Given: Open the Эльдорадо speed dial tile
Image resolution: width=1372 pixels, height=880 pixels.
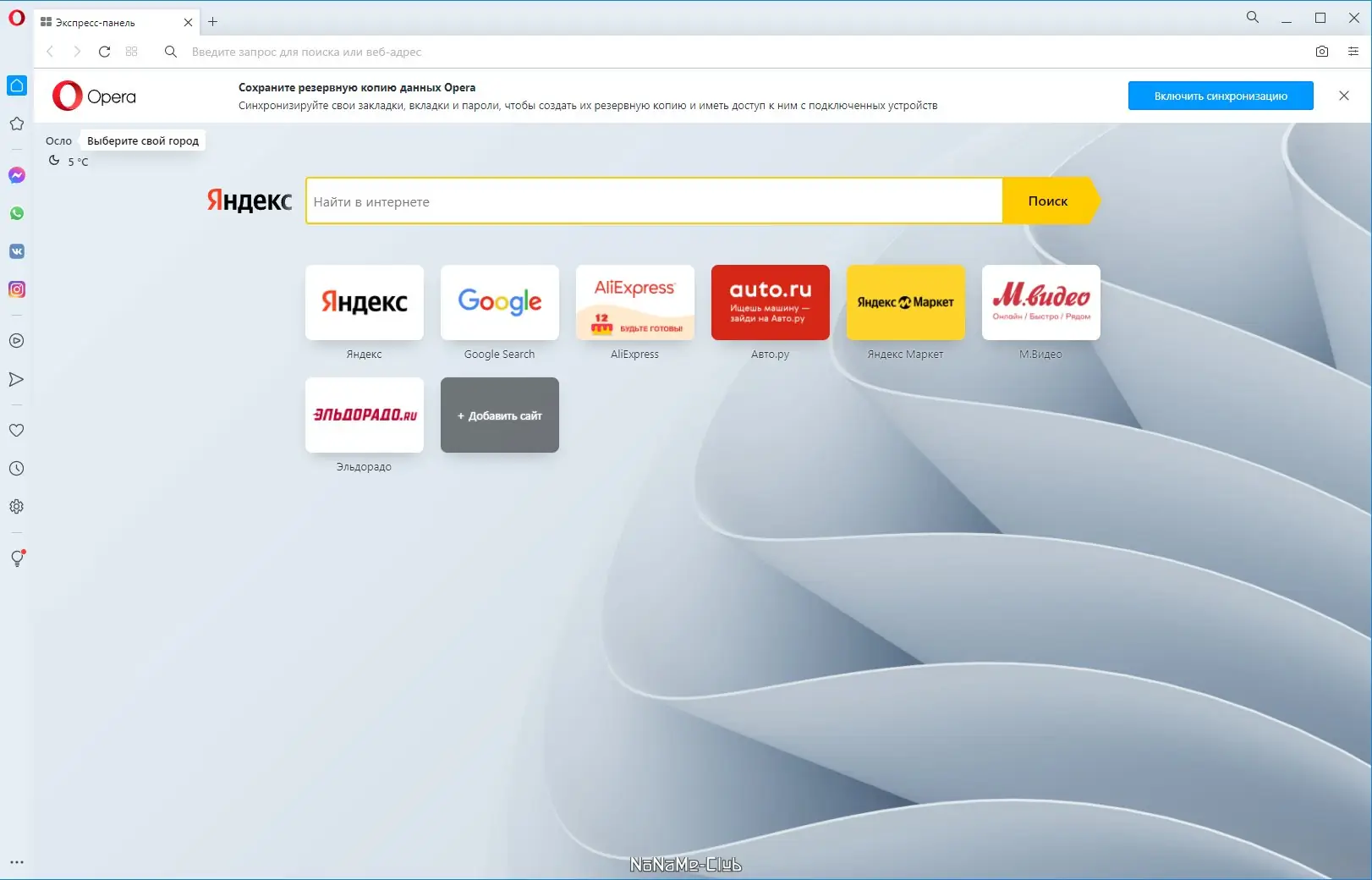Looking at the screenshot, I should (365, 415).
